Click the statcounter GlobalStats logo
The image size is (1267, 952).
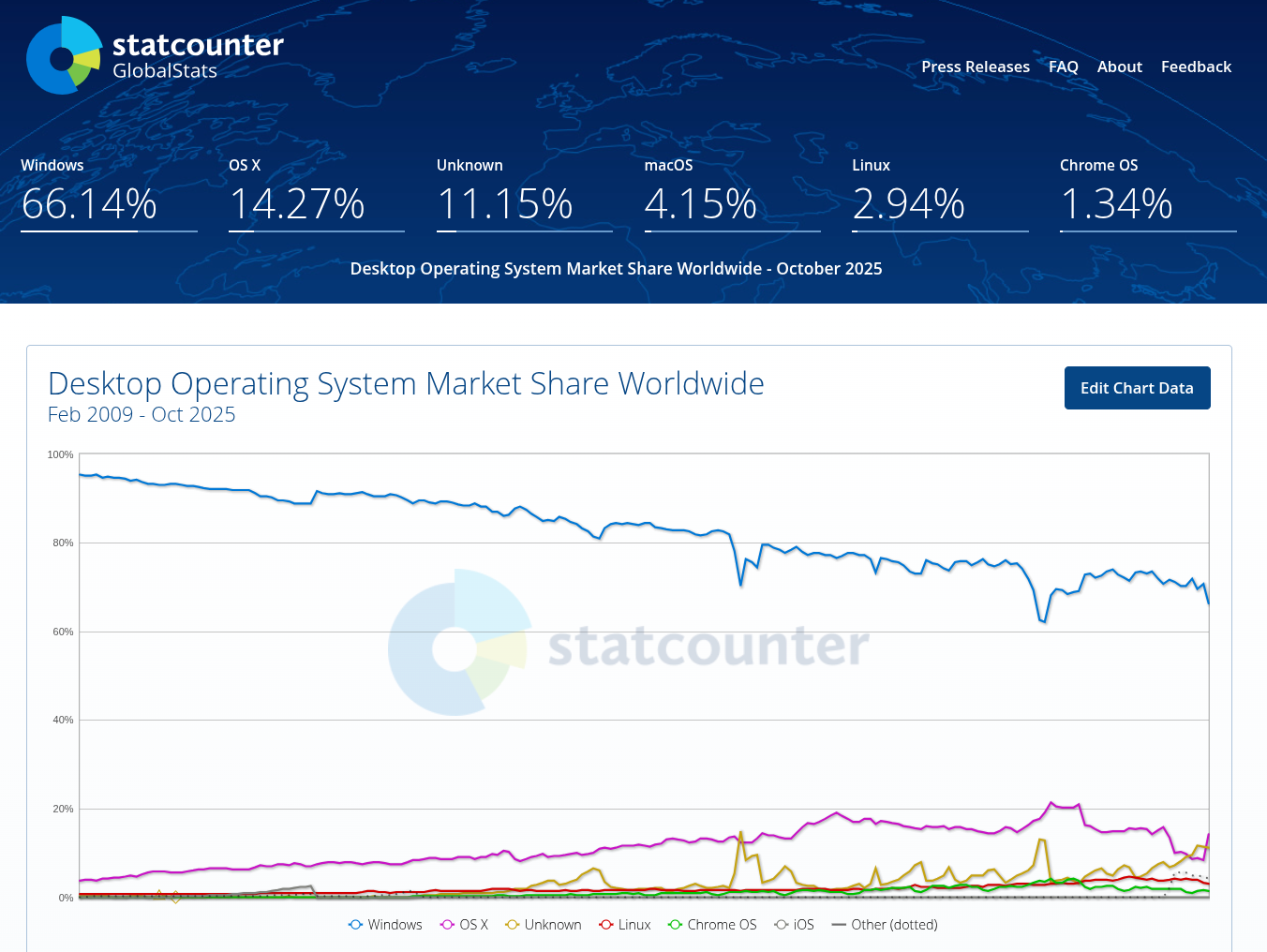[x=155, y=55]
